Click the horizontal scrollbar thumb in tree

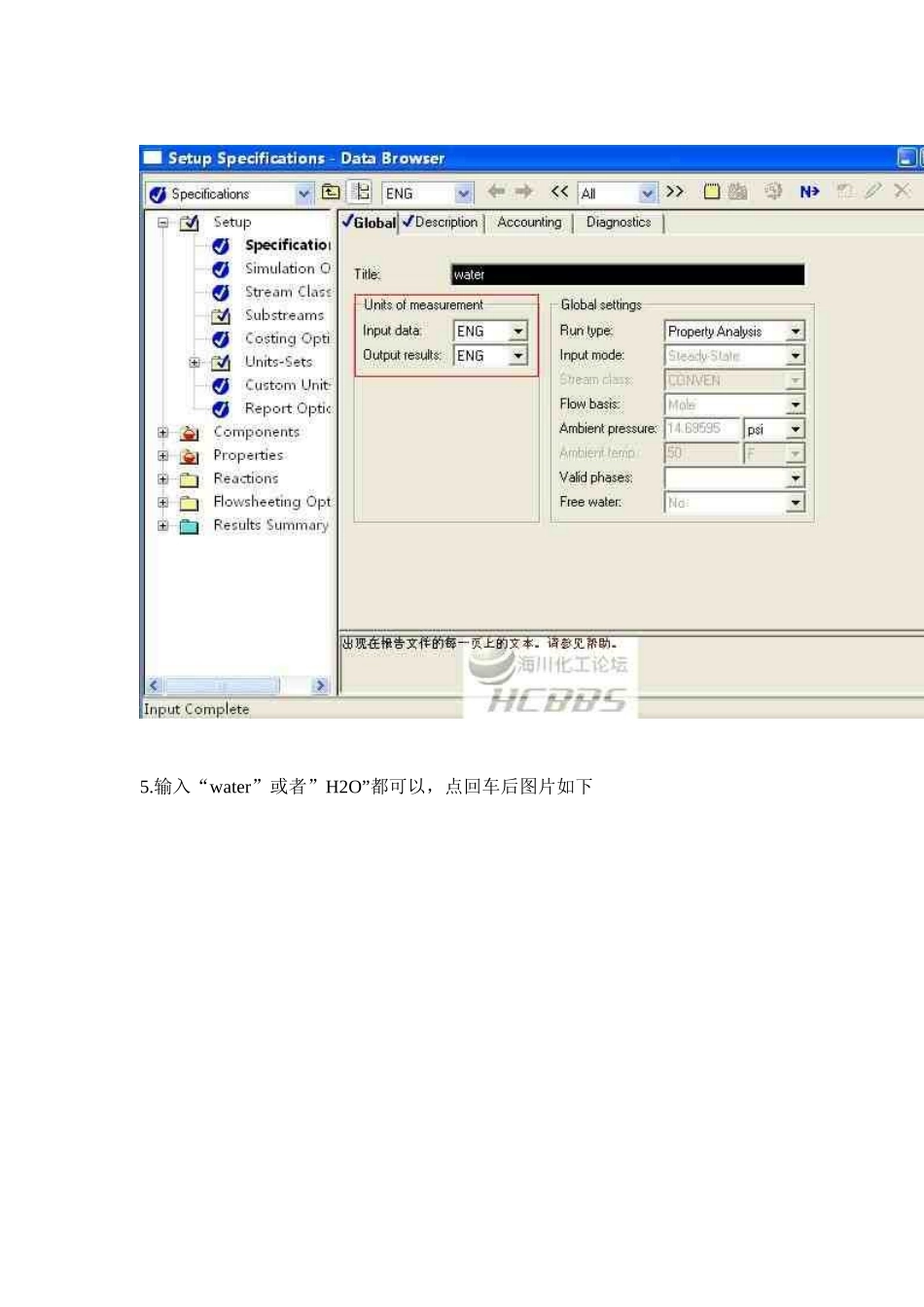pos(222,687)
